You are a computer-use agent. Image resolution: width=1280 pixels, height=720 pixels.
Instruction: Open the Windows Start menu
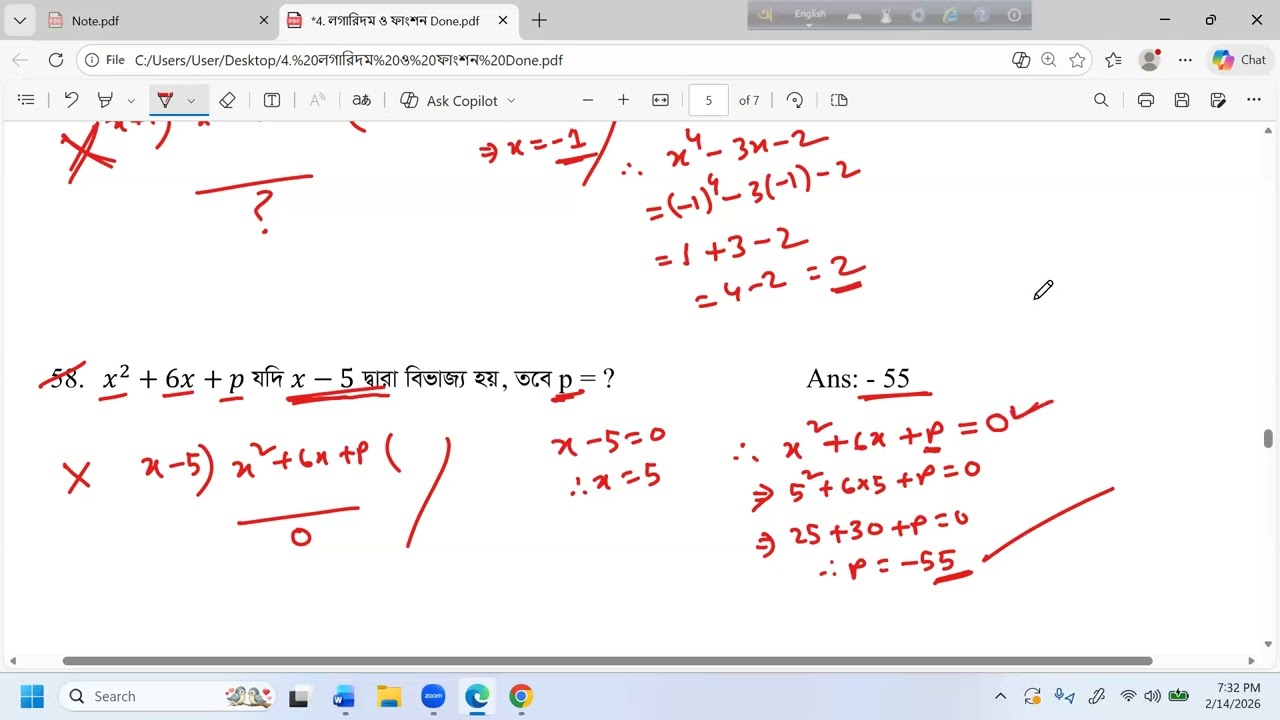click(x=32, y=696)
